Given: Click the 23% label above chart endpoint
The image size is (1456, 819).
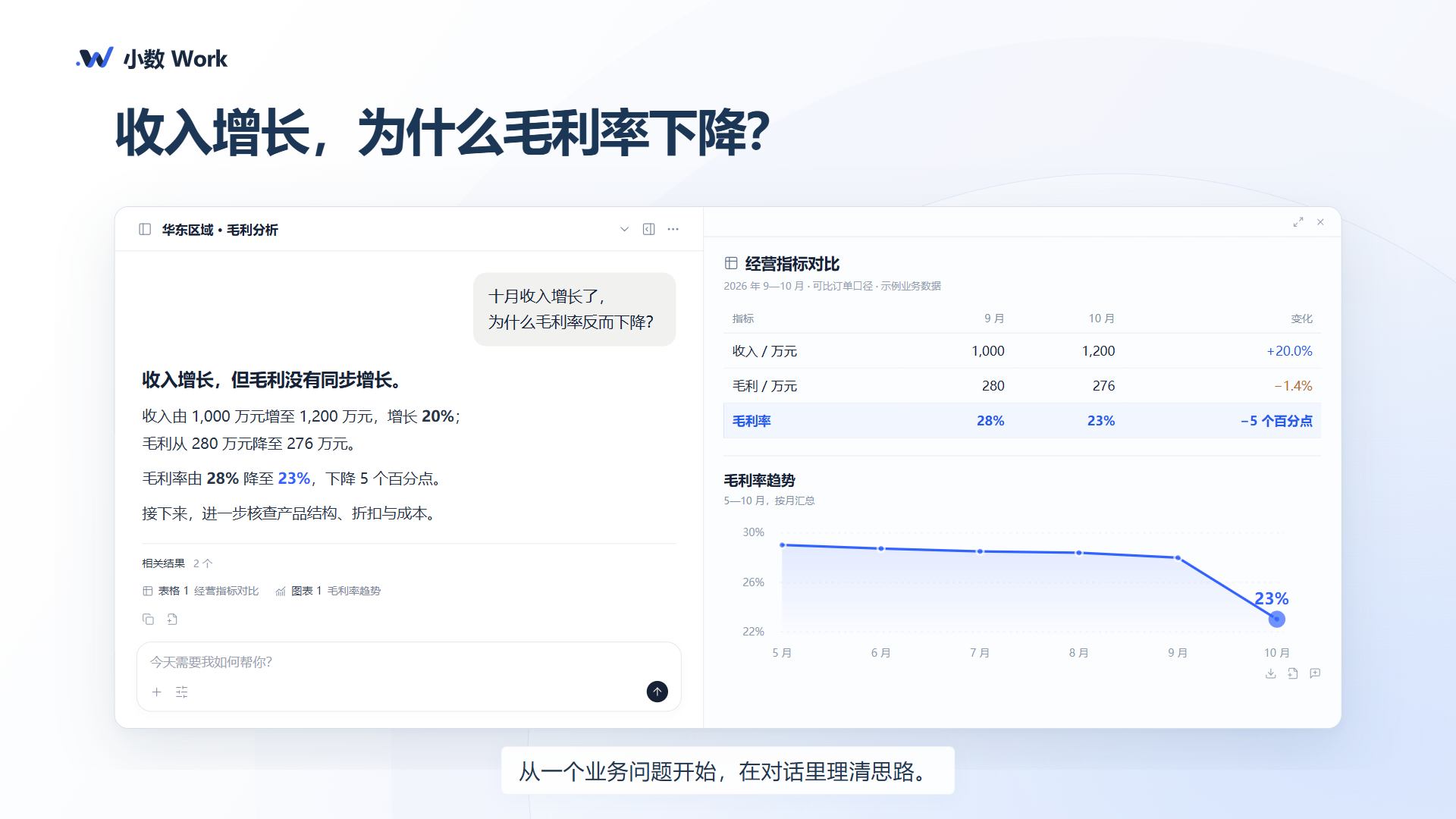Looking at the screenshot, I should click(x=1271, y=598).
